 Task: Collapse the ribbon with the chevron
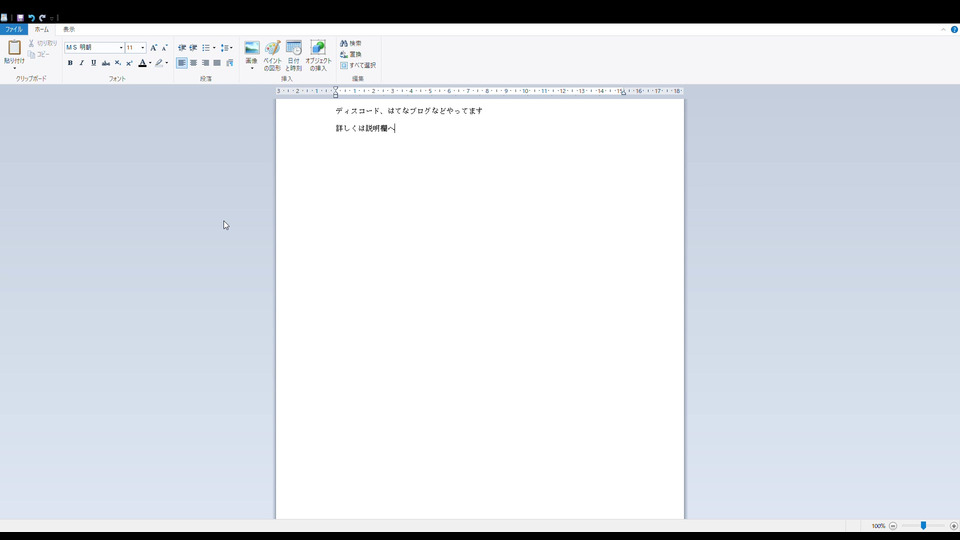(943, 29)
